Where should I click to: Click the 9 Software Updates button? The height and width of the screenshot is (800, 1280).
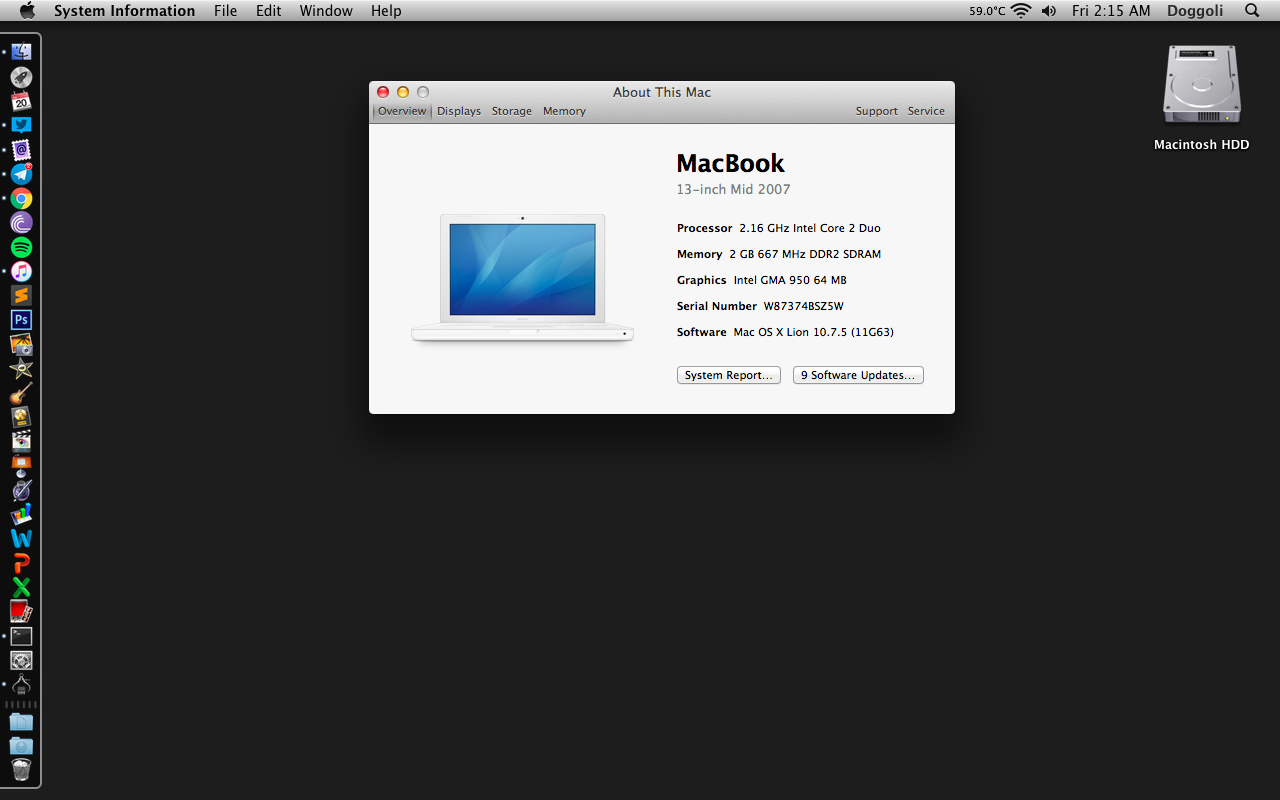[858, 375]
